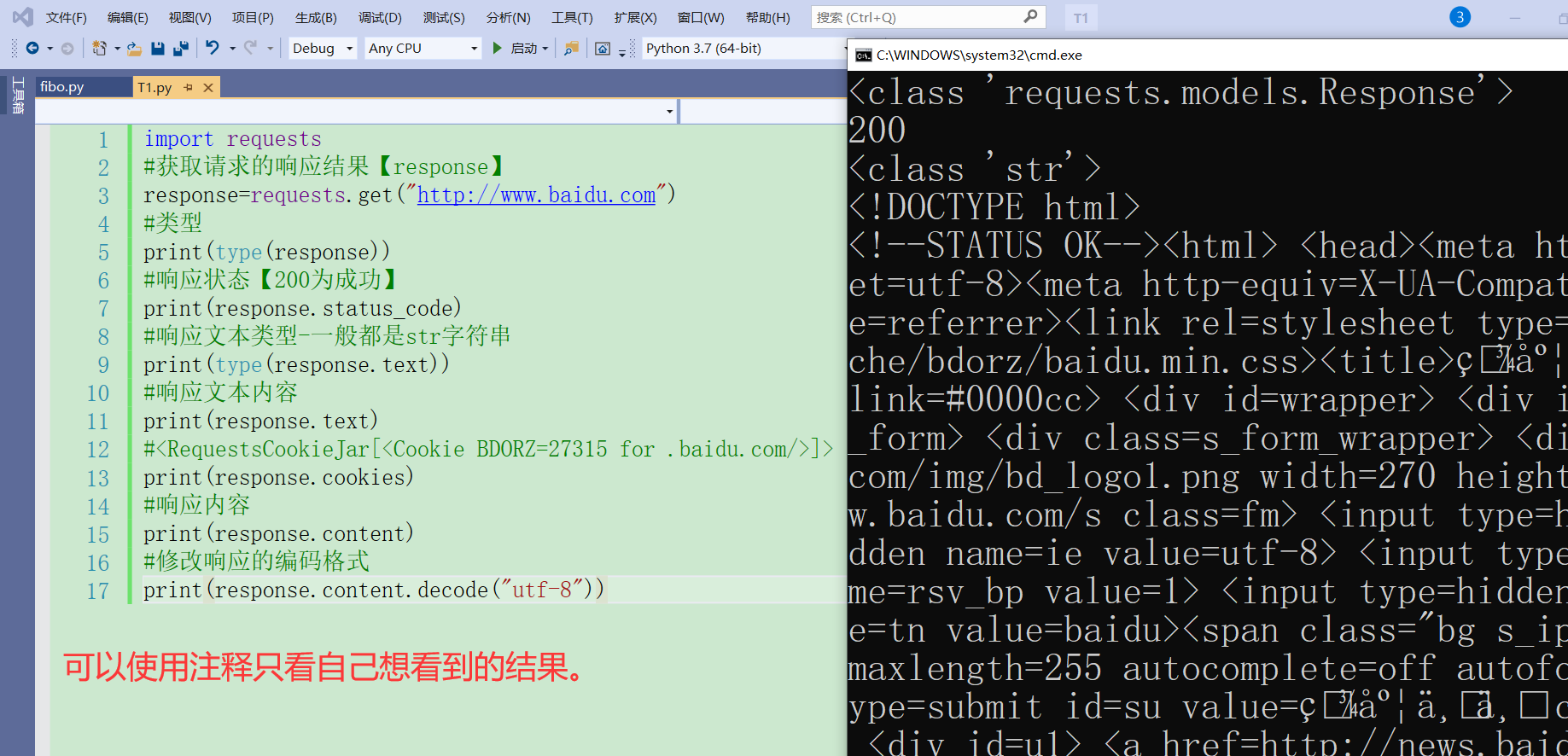
Task: Open the 调试(D) menu
Action: point(380,17)
